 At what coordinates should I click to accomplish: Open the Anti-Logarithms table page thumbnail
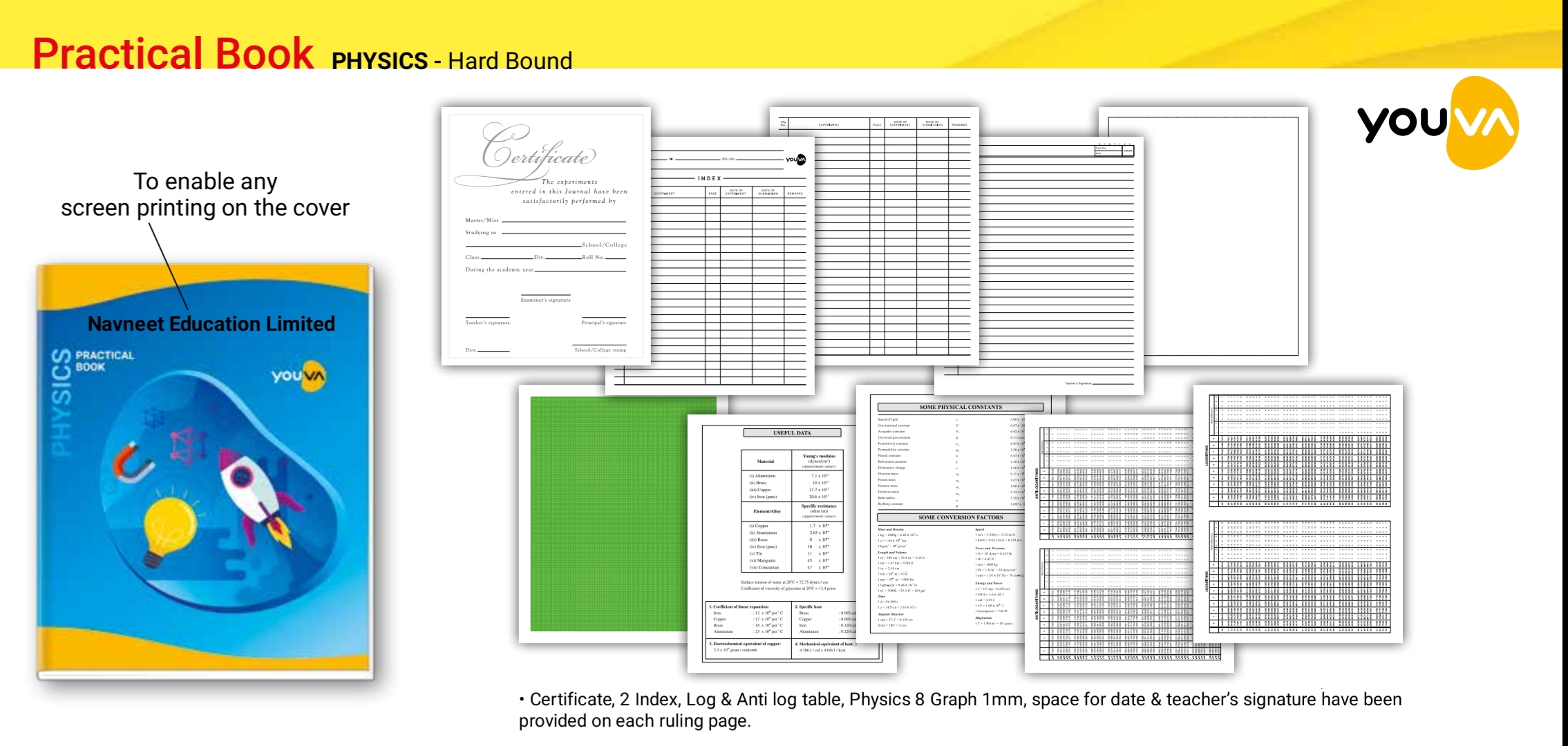point(1129,544)
